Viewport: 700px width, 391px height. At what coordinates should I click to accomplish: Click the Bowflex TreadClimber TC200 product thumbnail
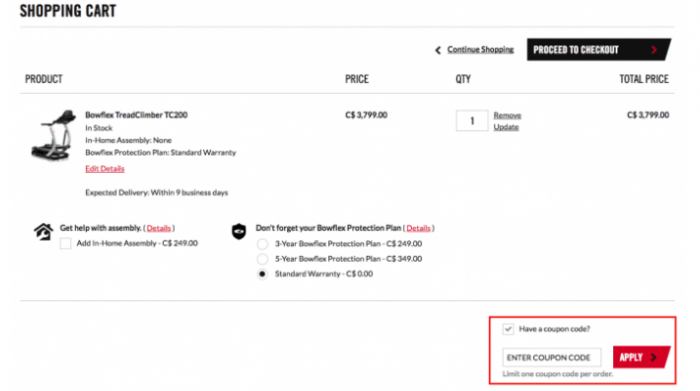54,135
